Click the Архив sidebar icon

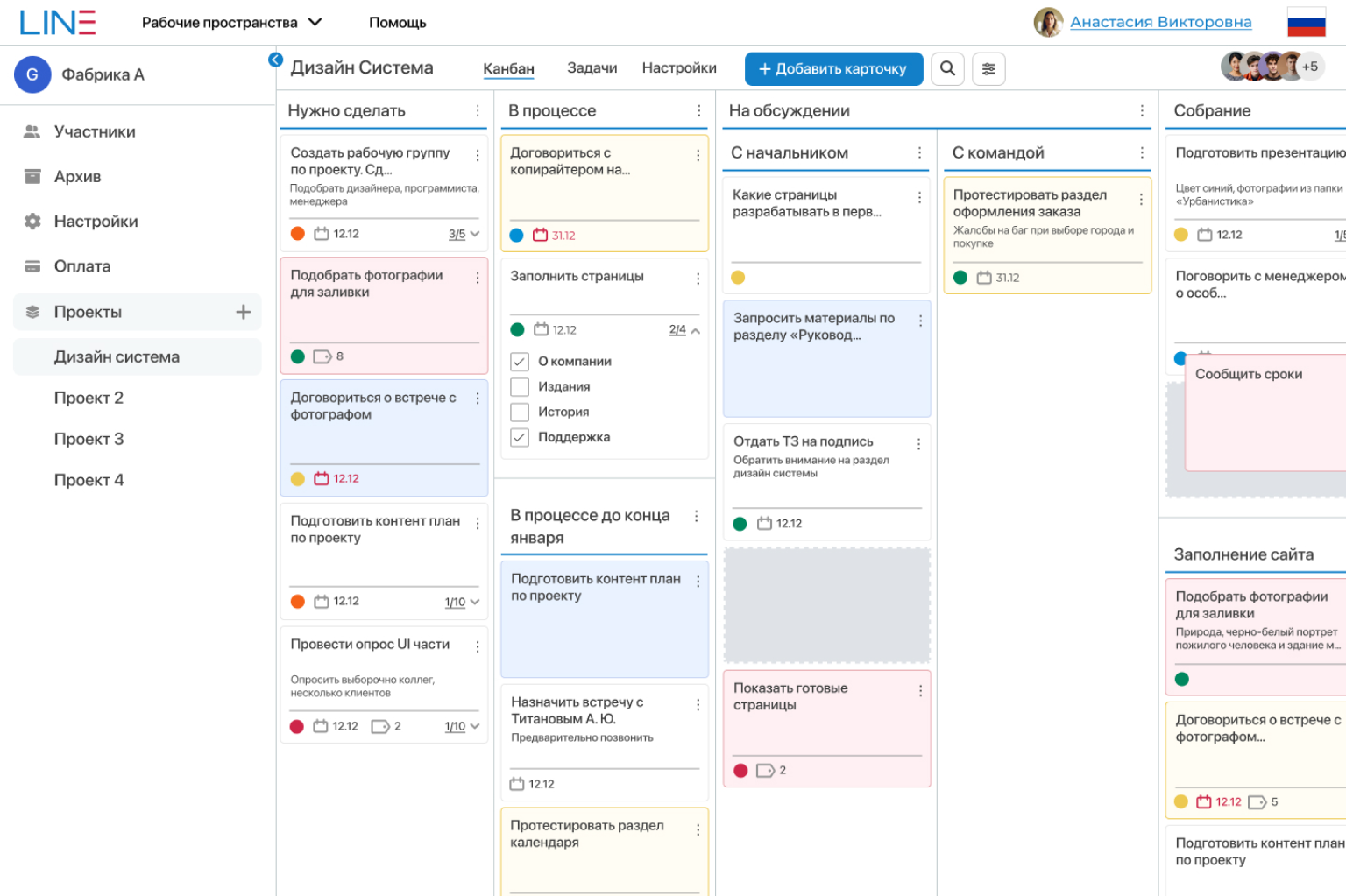pyautogui.click(x=32, y=177)
